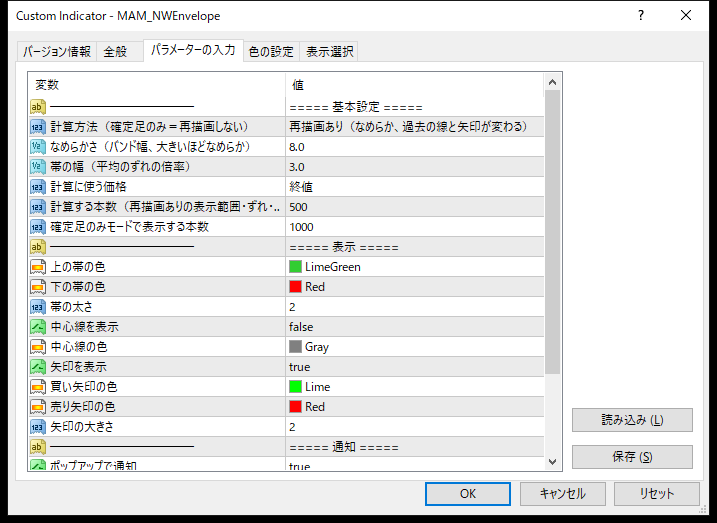
Task: Click the Gray swatch for 中心線の色
Action: coord(295,347)
